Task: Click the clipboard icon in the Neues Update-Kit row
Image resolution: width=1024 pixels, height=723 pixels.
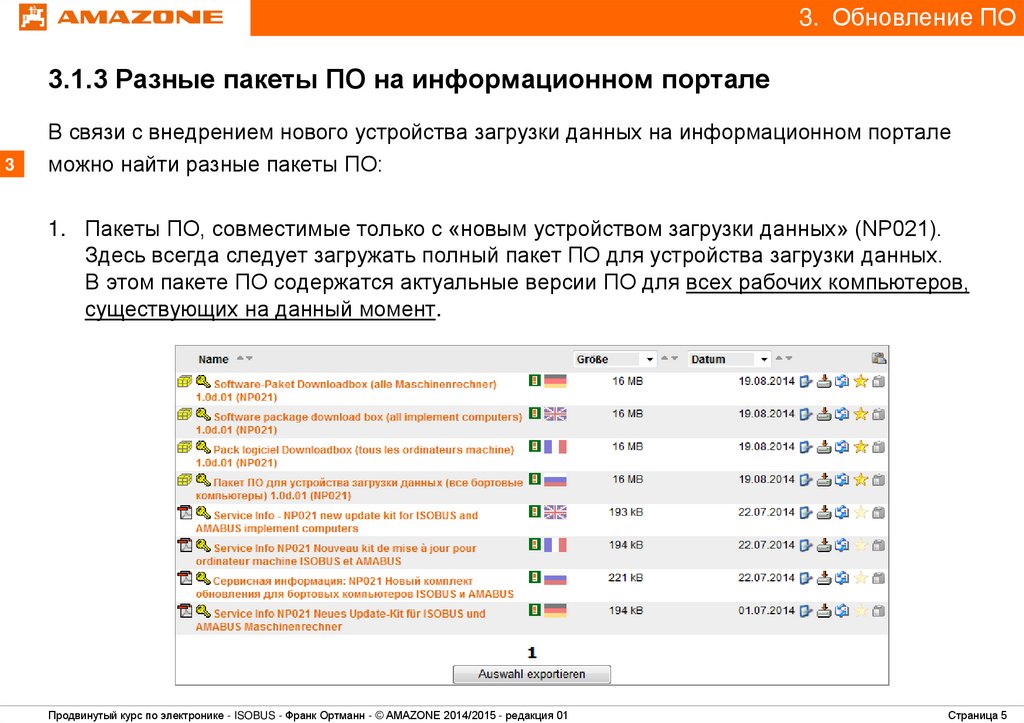Action: 879,611
